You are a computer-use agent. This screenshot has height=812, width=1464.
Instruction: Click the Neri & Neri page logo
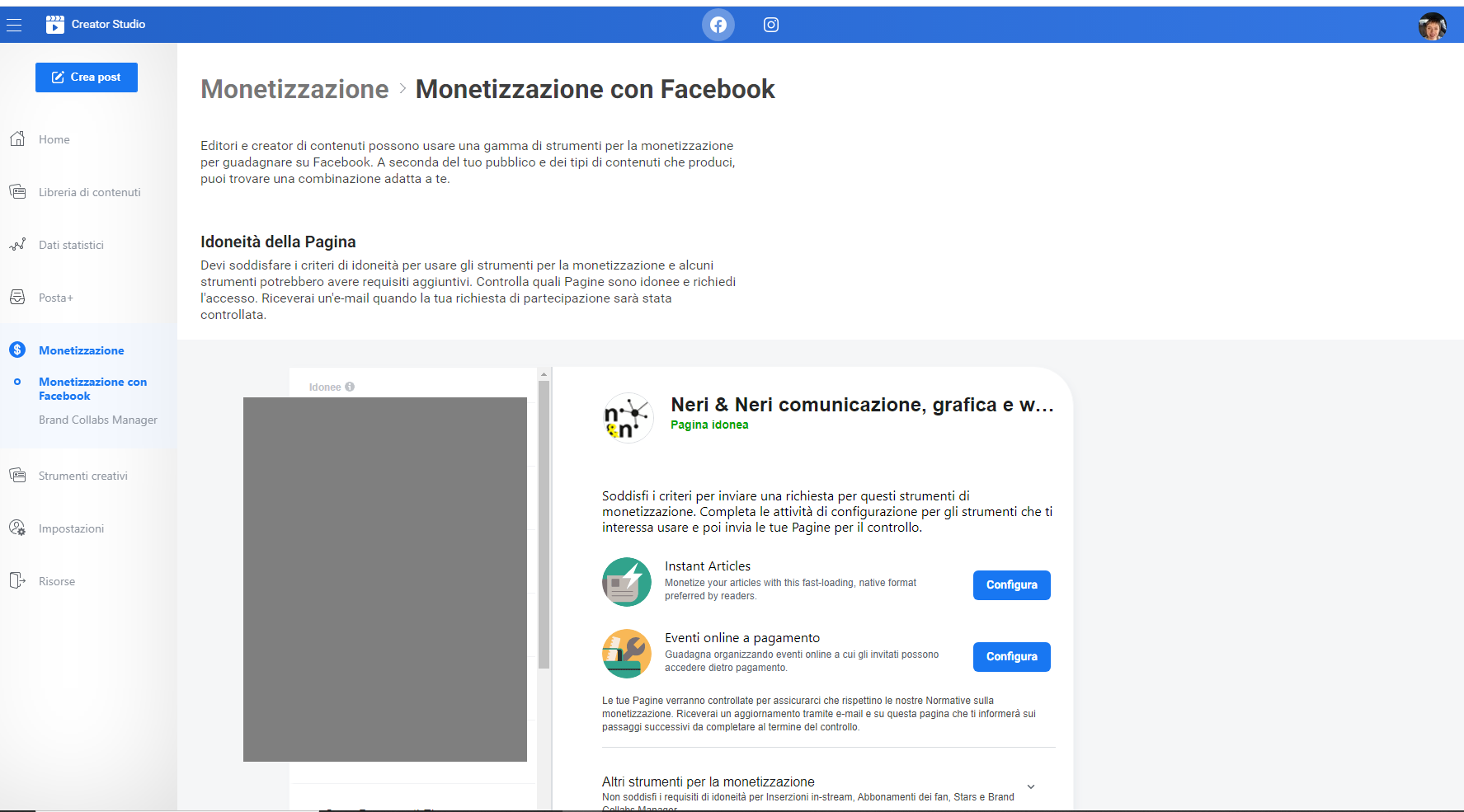point(628,418)
